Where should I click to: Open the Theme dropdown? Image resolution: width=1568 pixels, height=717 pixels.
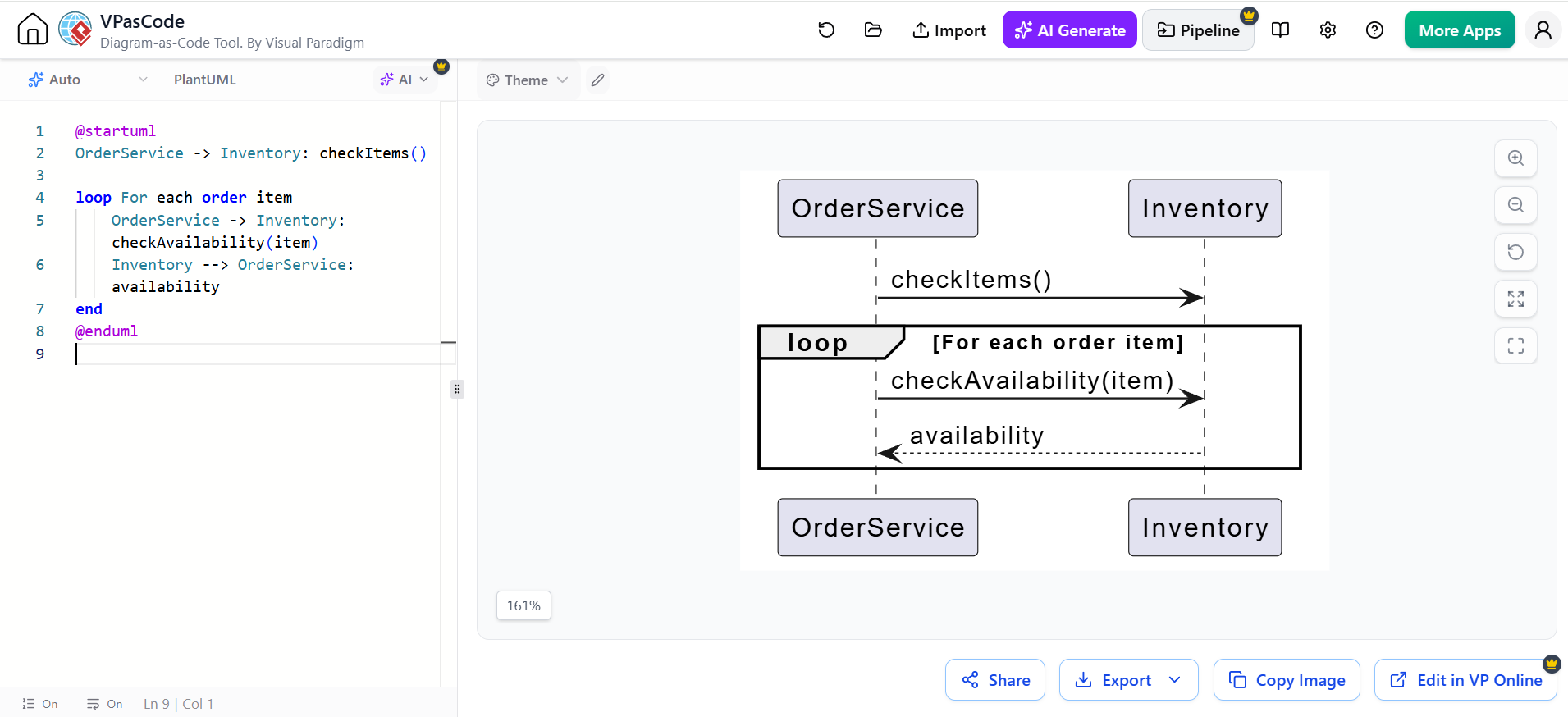click(527, 80)
